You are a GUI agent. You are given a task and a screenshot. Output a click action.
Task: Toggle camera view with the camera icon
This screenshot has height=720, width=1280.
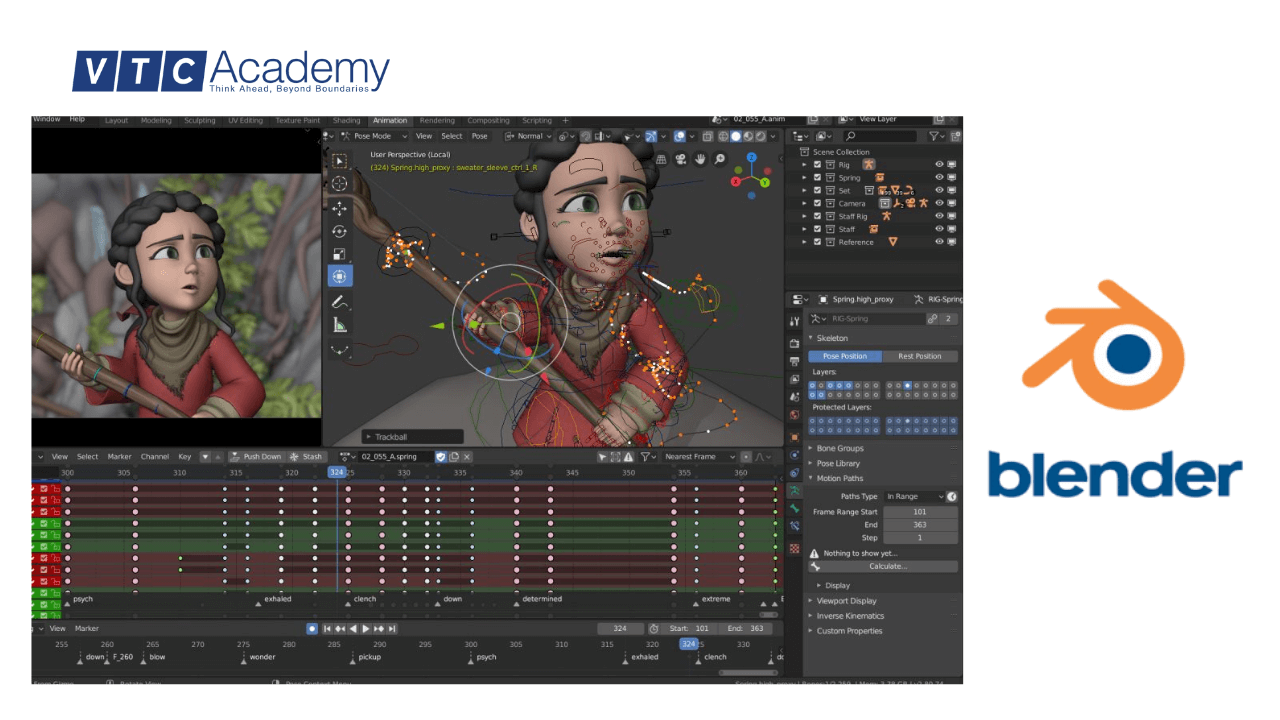click(x=680, y=159)
